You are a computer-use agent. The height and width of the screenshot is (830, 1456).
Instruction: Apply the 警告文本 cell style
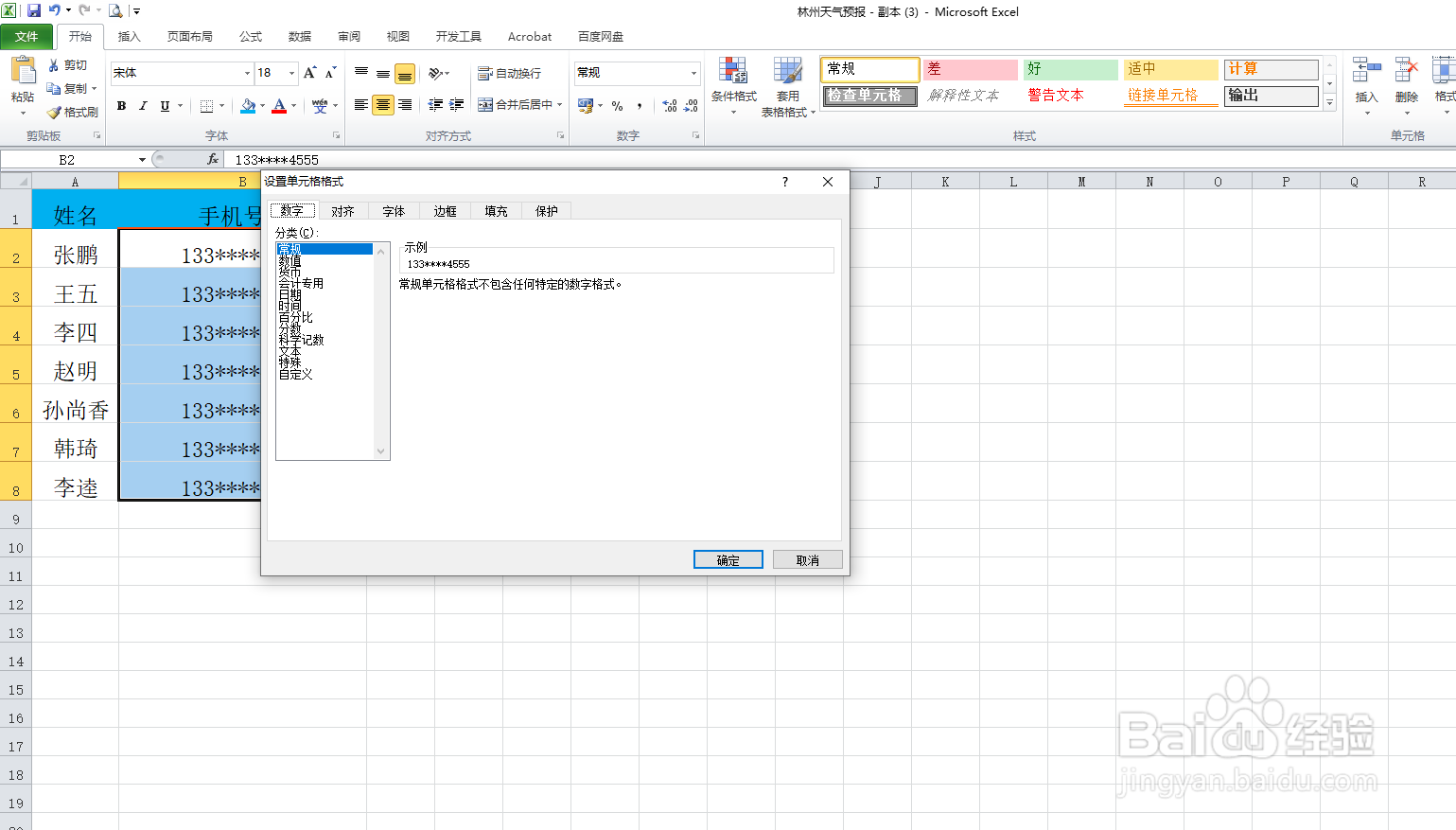pyautogui.click(x=1070, y=96)
